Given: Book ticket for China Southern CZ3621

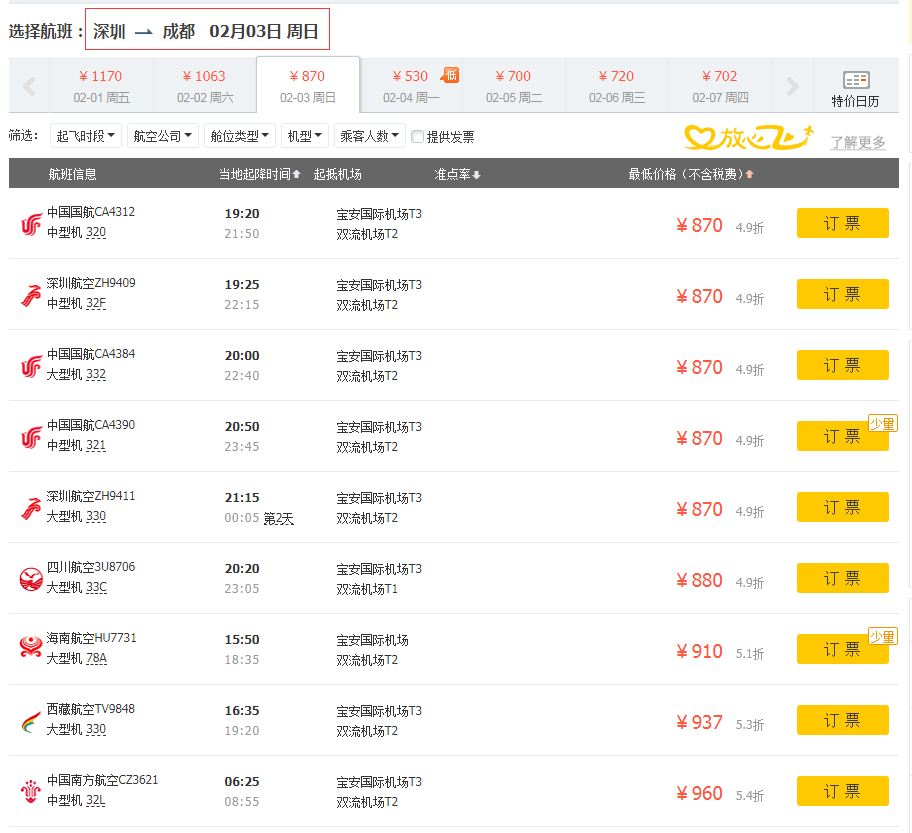Looking at the screenshot, I should point(842,791).
